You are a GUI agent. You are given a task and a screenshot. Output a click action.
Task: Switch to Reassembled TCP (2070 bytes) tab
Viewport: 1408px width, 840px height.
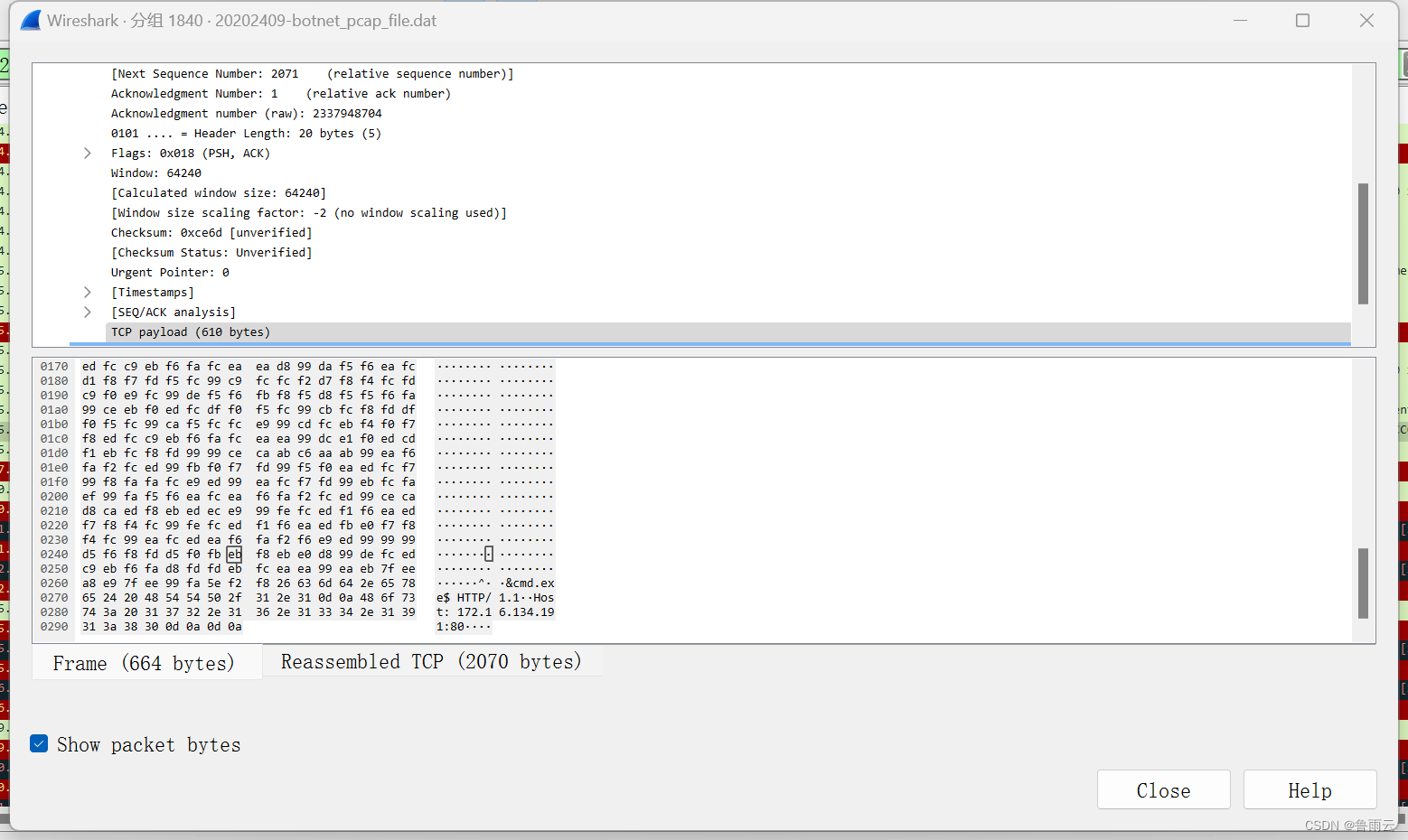click(431, 661)
